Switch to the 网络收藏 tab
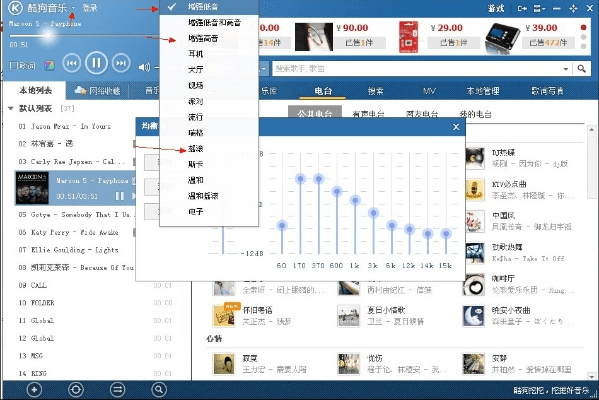Viewport: 599px width, 400px height. [98, 91]
